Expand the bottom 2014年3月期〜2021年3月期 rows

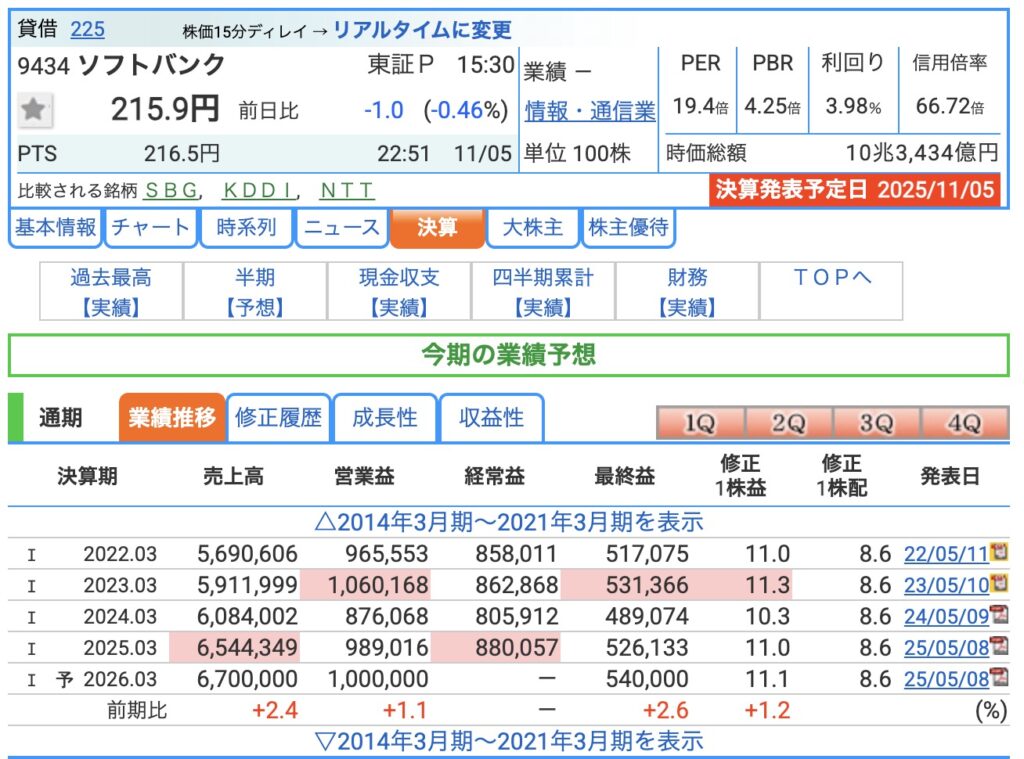tap(508, 741)
